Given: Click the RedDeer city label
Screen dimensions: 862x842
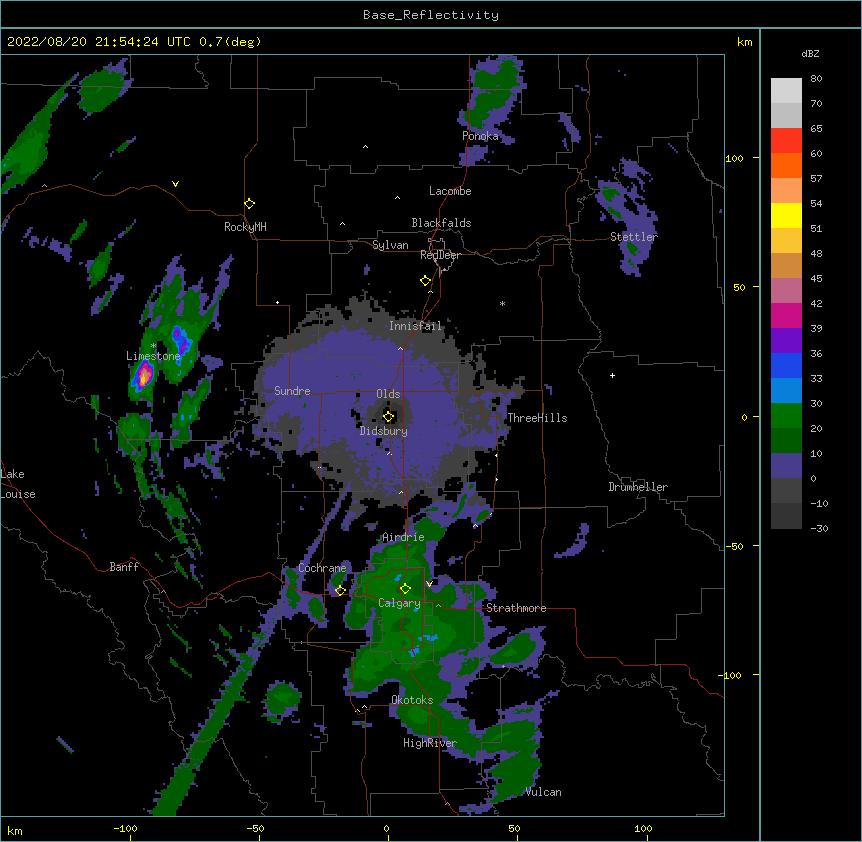Looking at the screenshot, I should (x=440, y=255).
